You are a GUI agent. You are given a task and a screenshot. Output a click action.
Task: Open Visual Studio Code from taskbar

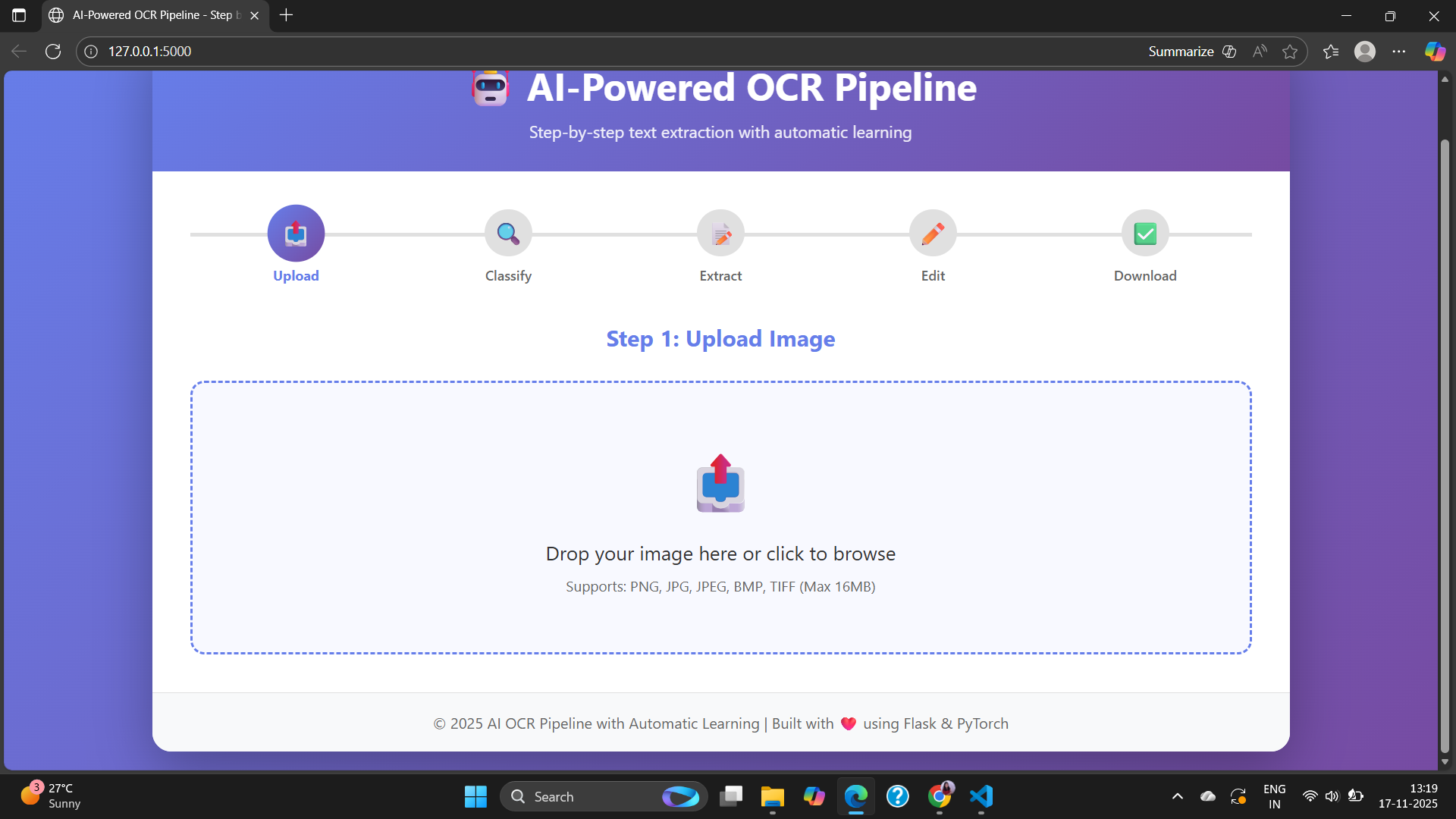[981, 796]
